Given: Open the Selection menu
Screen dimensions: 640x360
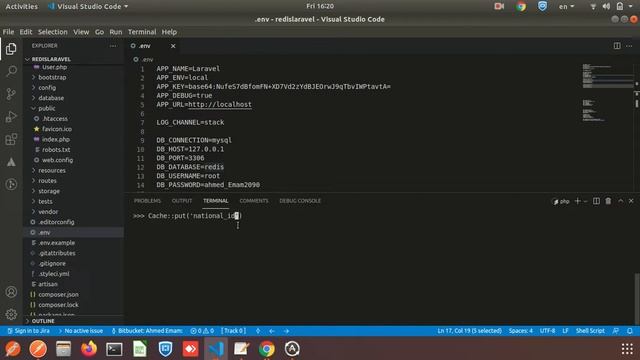Looking at the screenshot, I should click(x=53, y=32).
